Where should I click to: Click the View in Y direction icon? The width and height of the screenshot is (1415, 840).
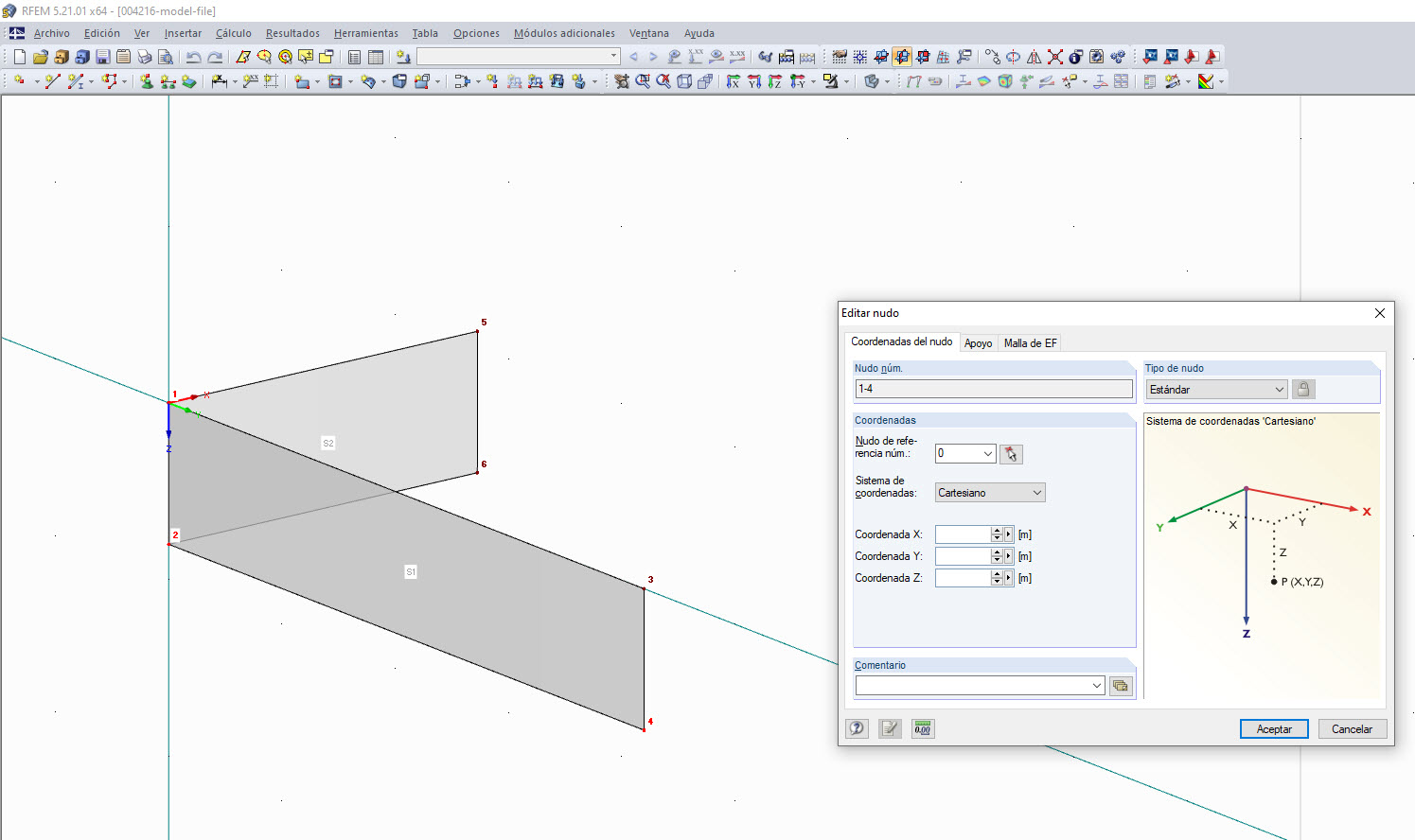click(x=754, y=81)
